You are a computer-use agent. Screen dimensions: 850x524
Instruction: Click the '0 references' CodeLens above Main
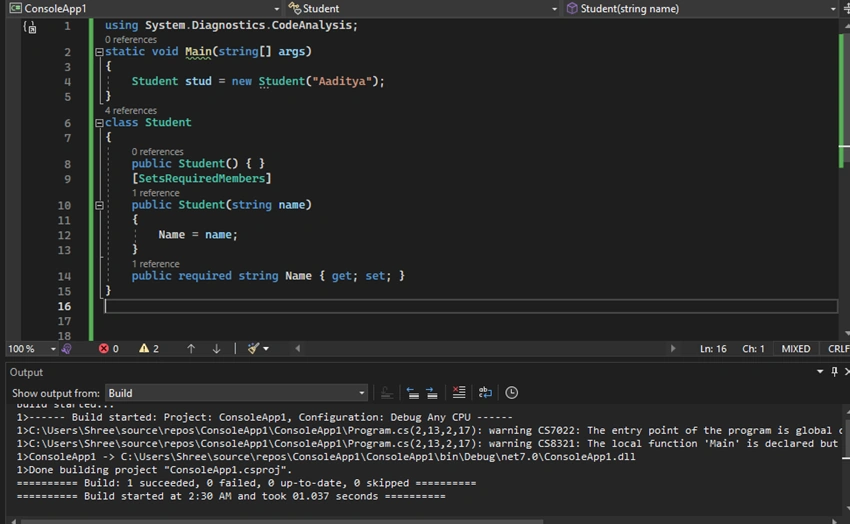pos(131,40)
